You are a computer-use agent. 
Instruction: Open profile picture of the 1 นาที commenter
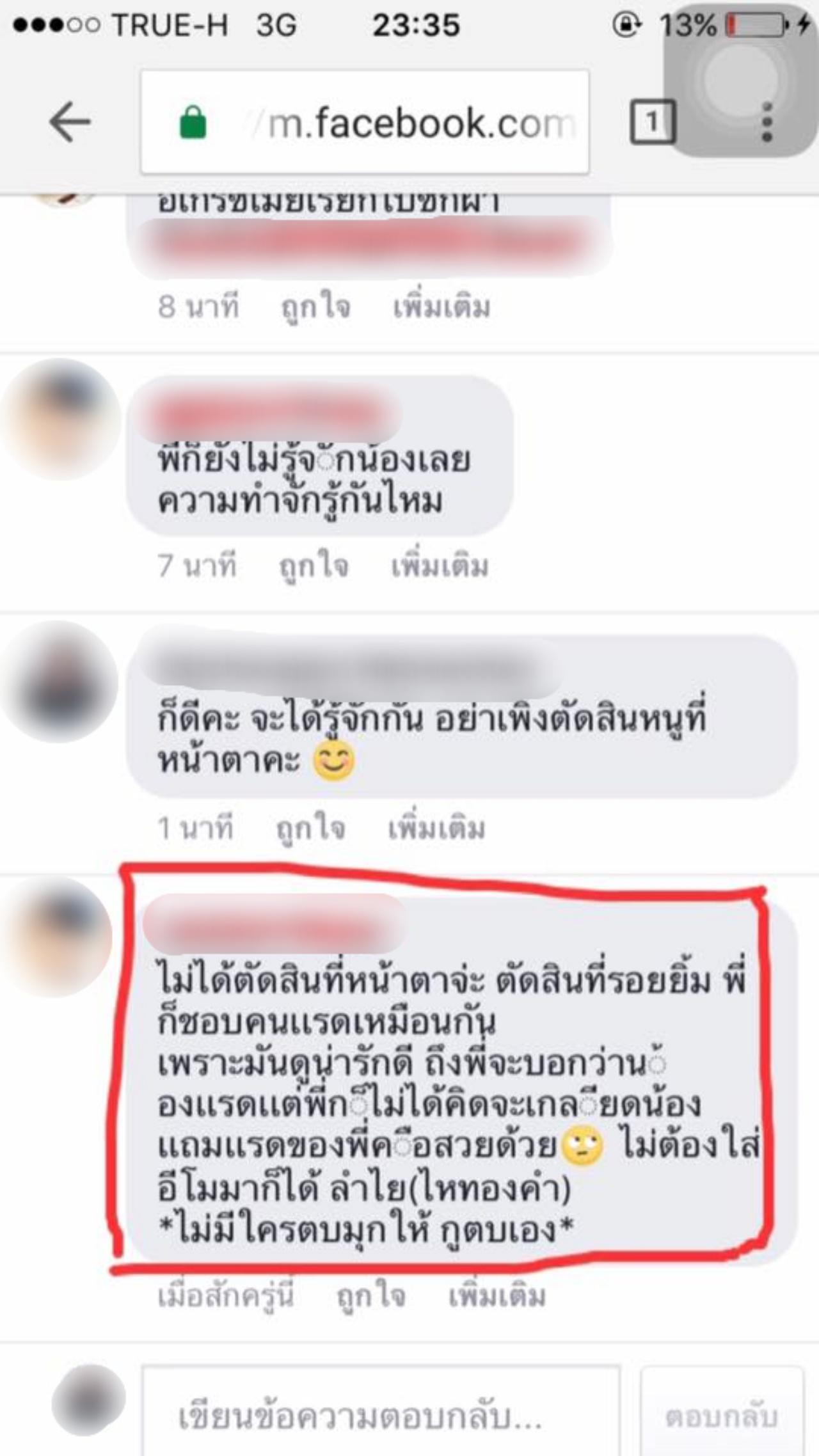59,681
